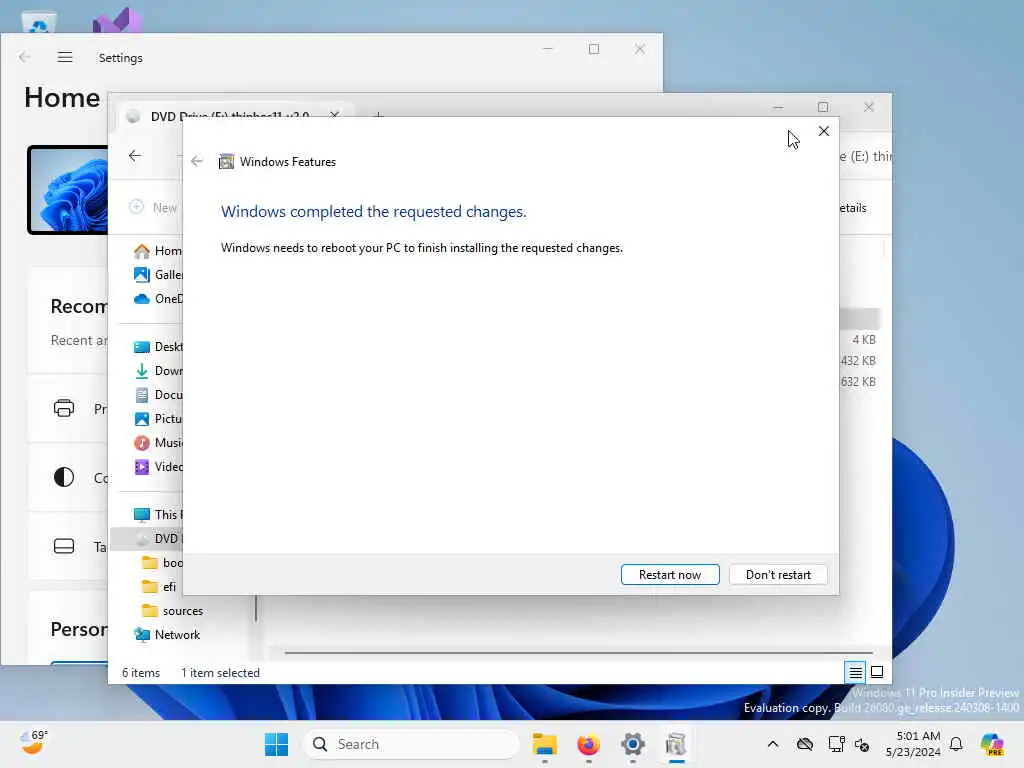Click the Windows Features title icon
Screen dimensions: 1024x768
(x=226, y=161)
